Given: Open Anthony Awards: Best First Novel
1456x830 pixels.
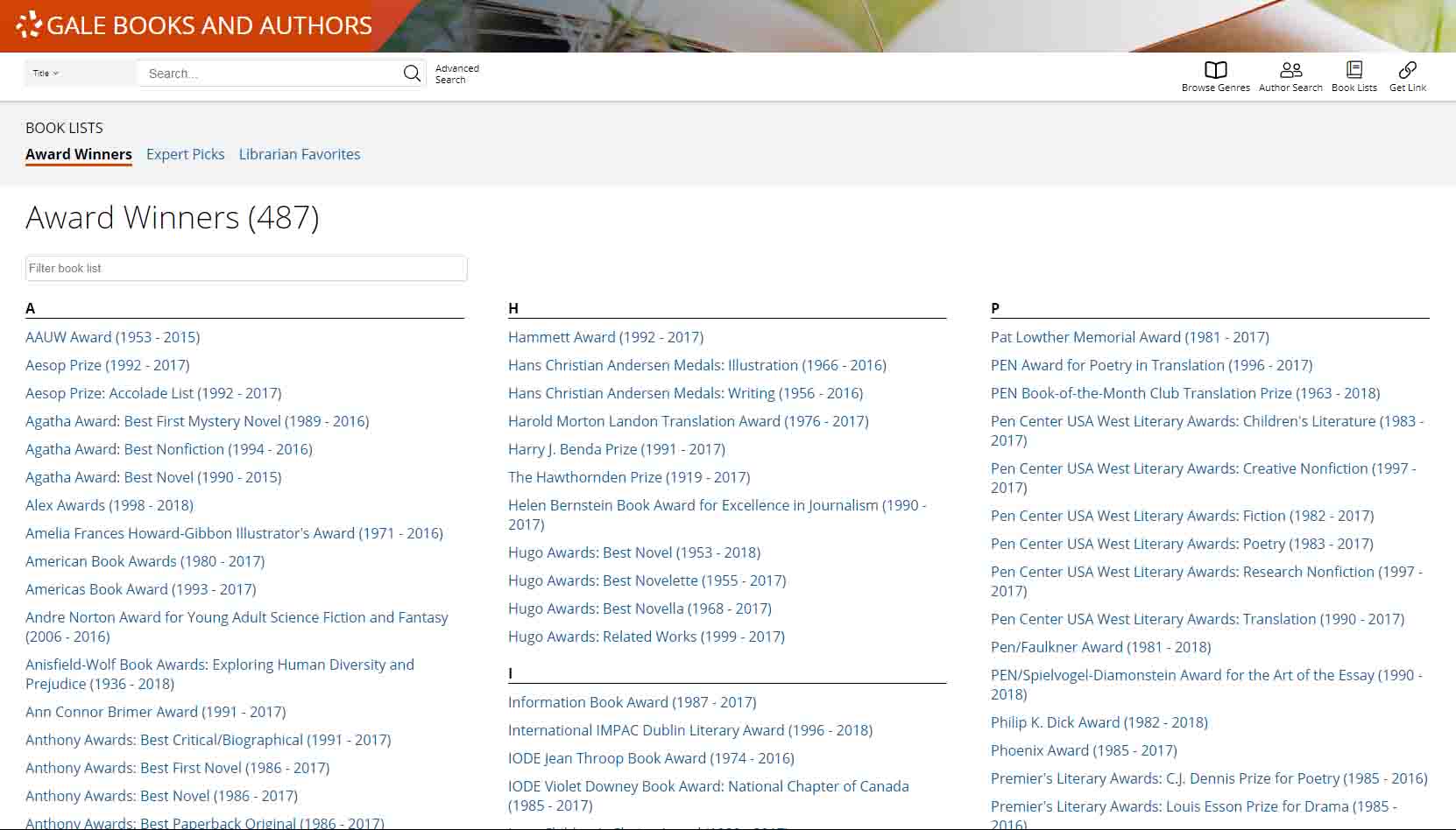Looking at the screenshot, I should (178, 768).
